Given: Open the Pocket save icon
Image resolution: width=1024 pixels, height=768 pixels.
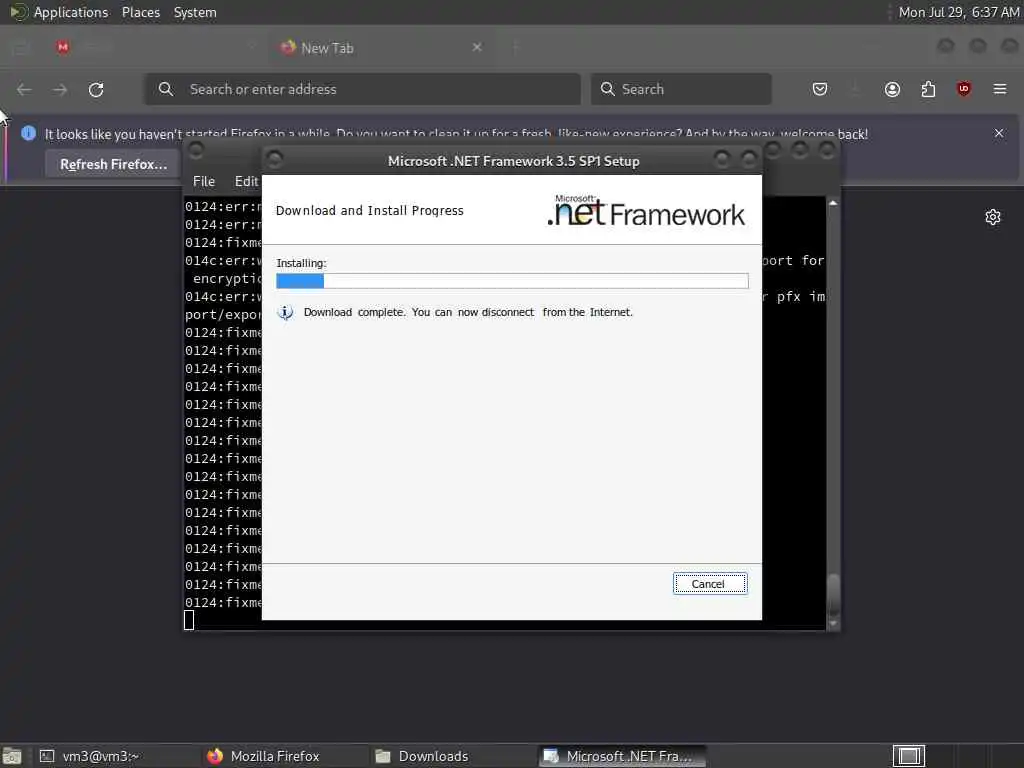Looking at the screenshot, I should (820, 89).
